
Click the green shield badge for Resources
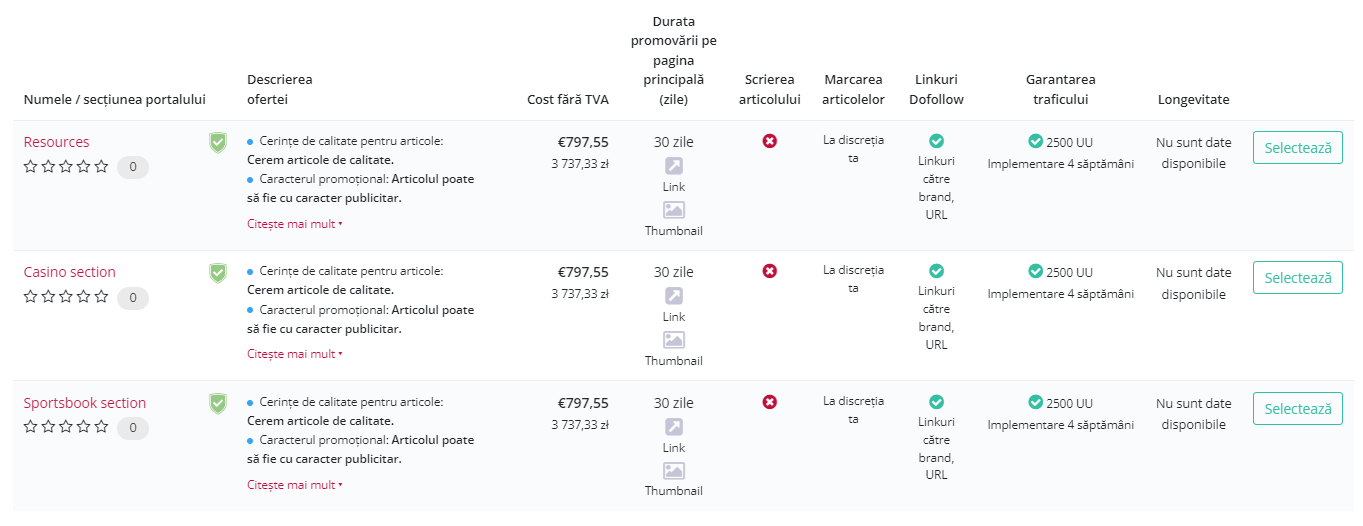(x=218, y=142)
